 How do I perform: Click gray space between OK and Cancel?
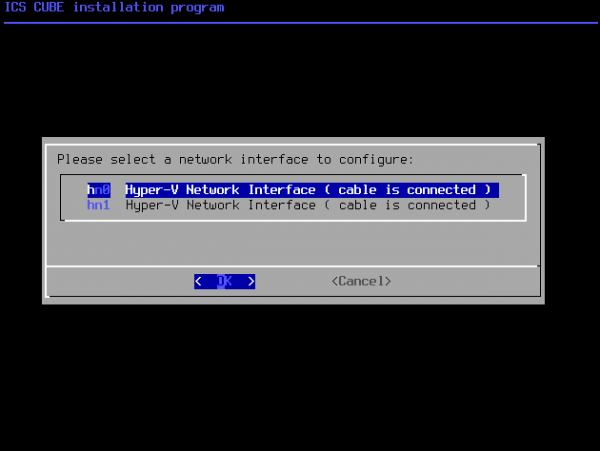click(x=293, y=282)
